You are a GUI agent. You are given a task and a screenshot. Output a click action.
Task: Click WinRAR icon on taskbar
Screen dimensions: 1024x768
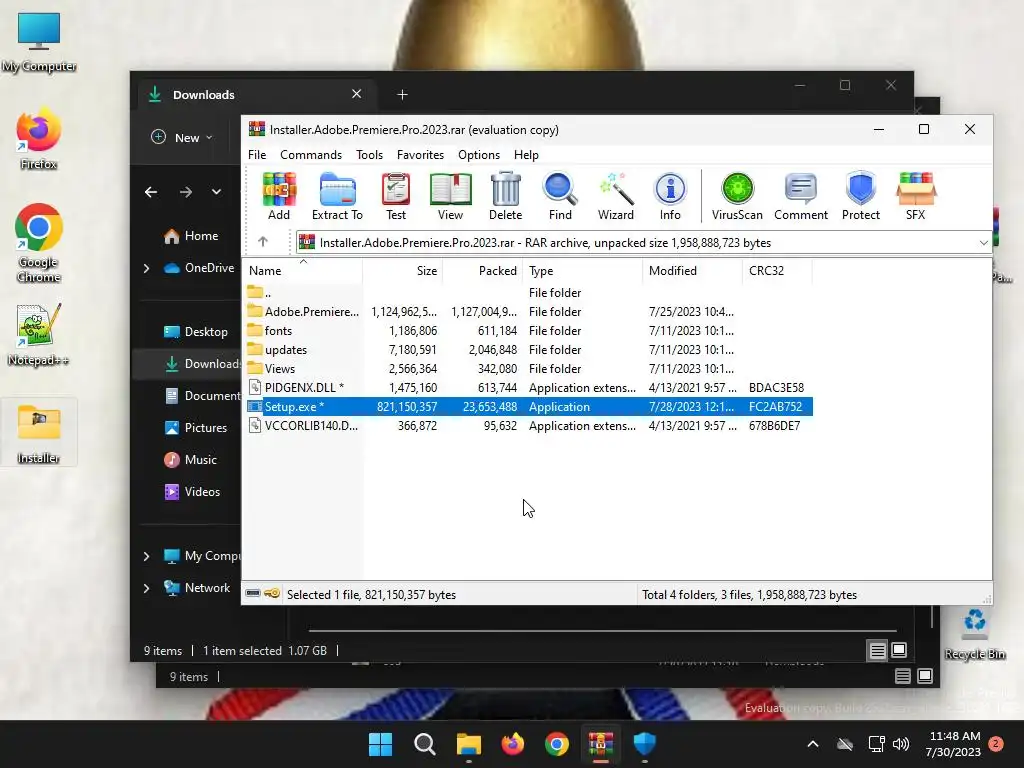click(x=601, y=744)
